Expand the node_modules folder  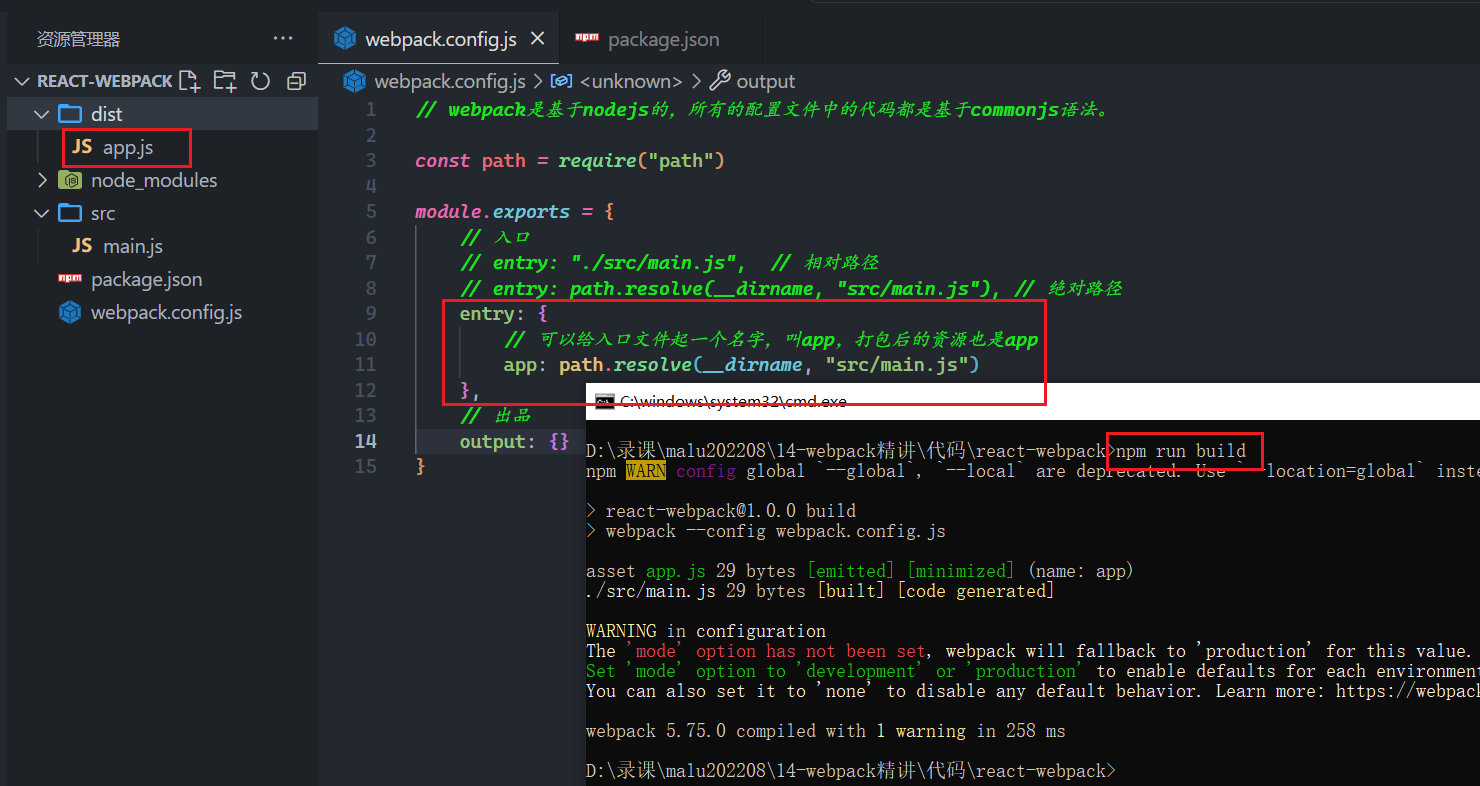click(41, 180)
